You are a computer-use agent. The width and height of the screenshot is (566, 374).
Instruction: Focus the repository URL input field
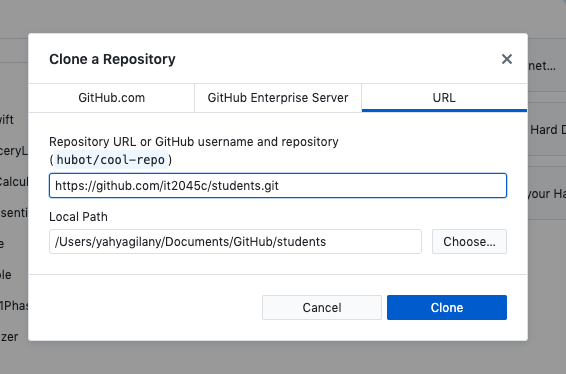pyautogui.click(x=278, y=186)
